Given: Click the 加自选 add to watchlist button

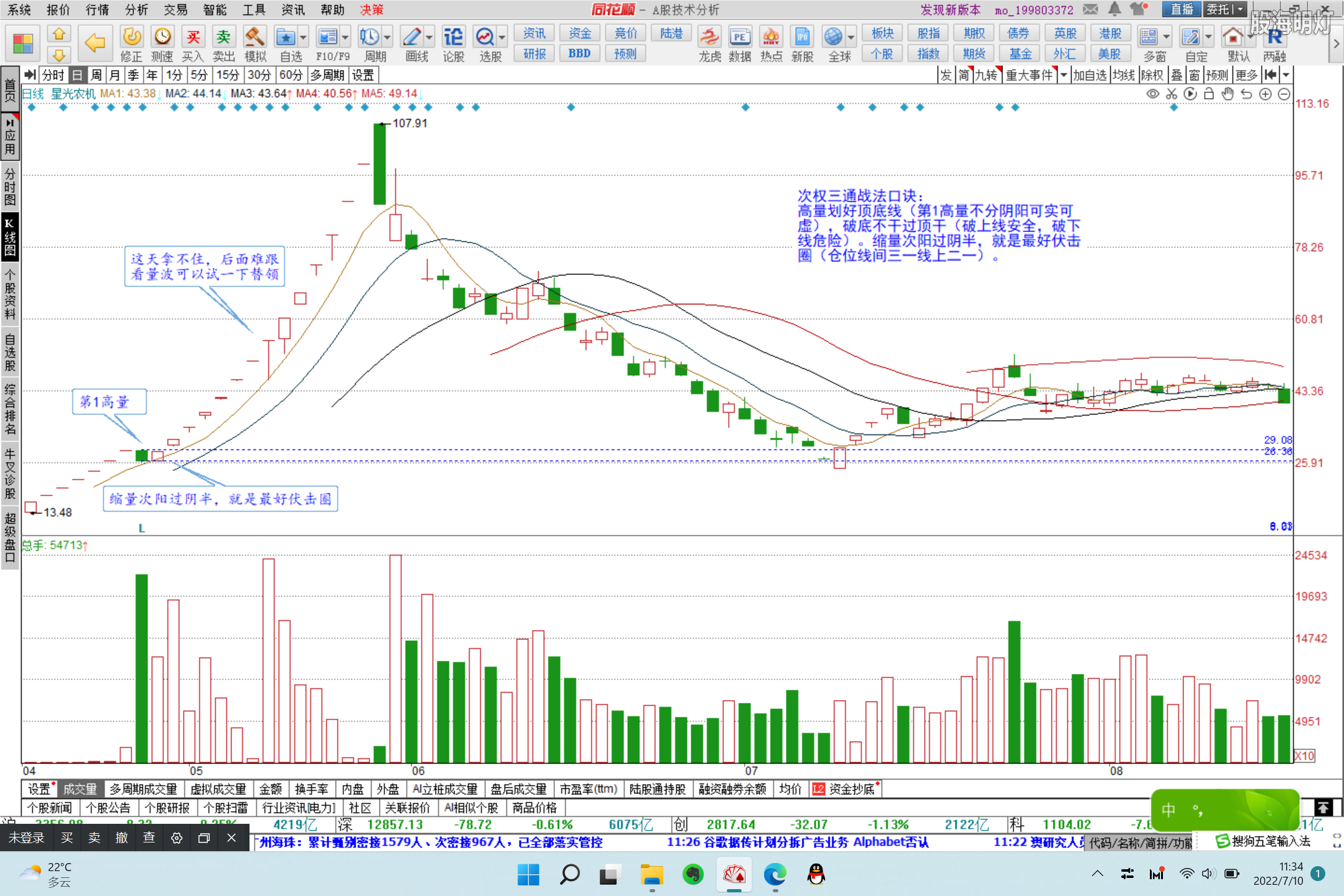Looking at the screenshot, I should pos(1090,75).
